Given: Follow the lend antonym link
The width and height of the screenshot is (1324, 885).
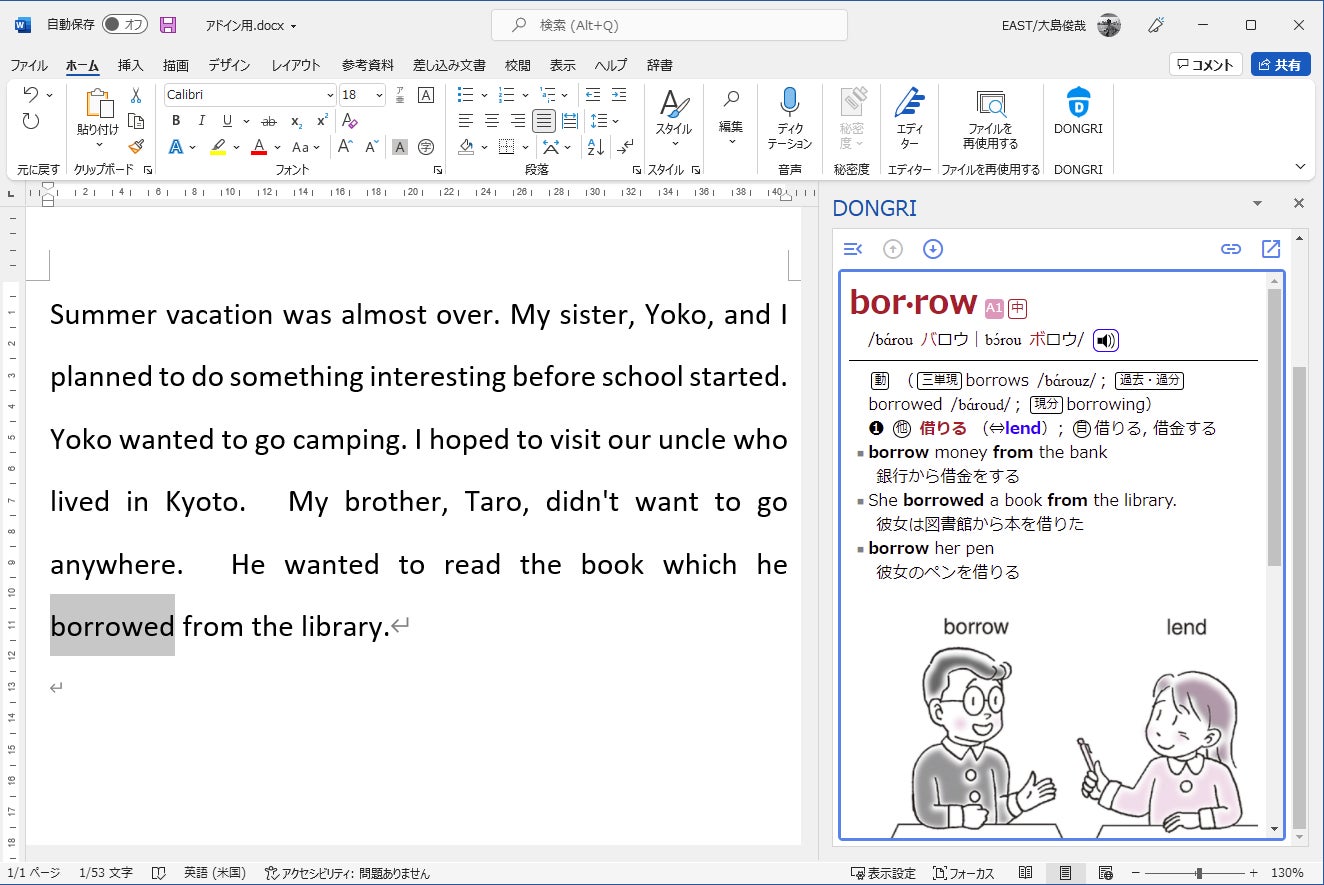Looking at the screenshot, I should click(1023, 428).
